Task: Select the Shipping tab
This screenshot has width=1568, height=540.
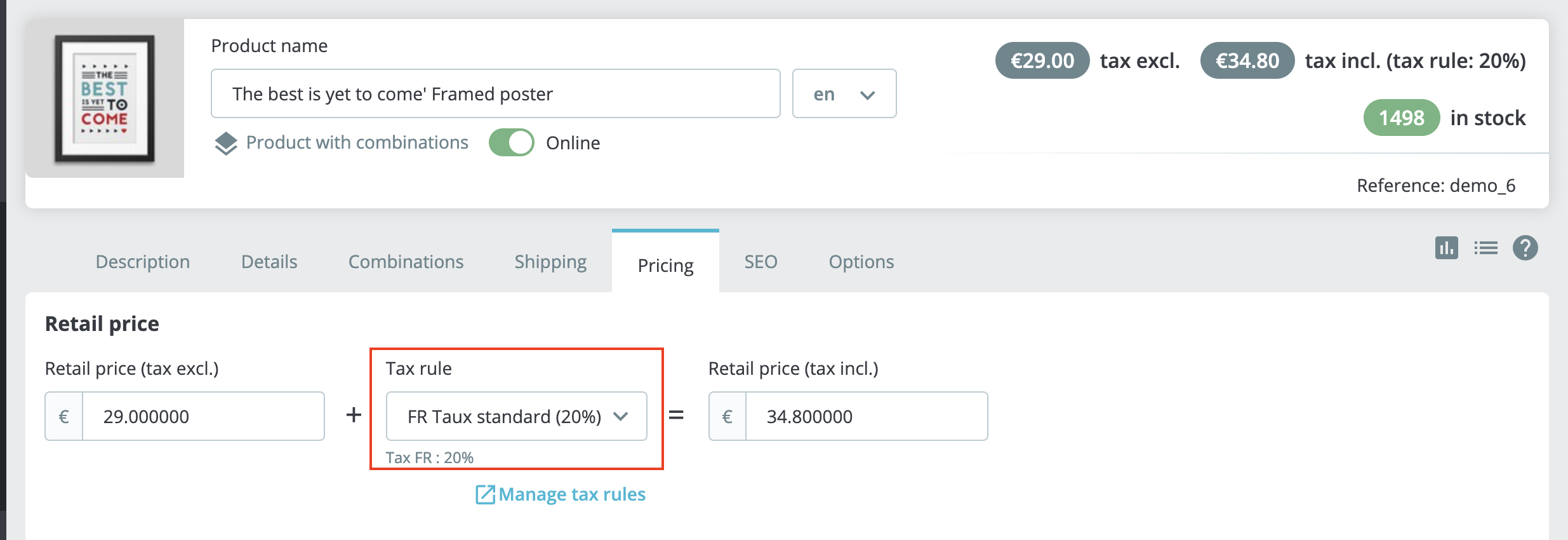Action: (550, 261)
